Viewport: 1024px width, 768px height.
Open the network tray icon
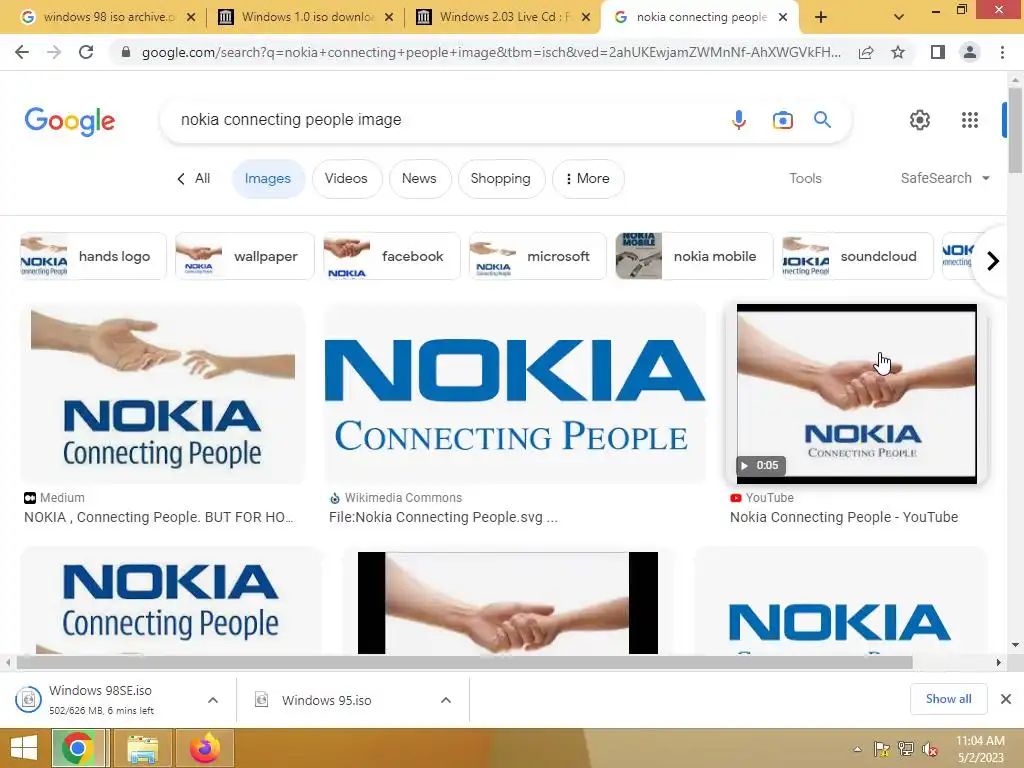click(x=906, y=749)
